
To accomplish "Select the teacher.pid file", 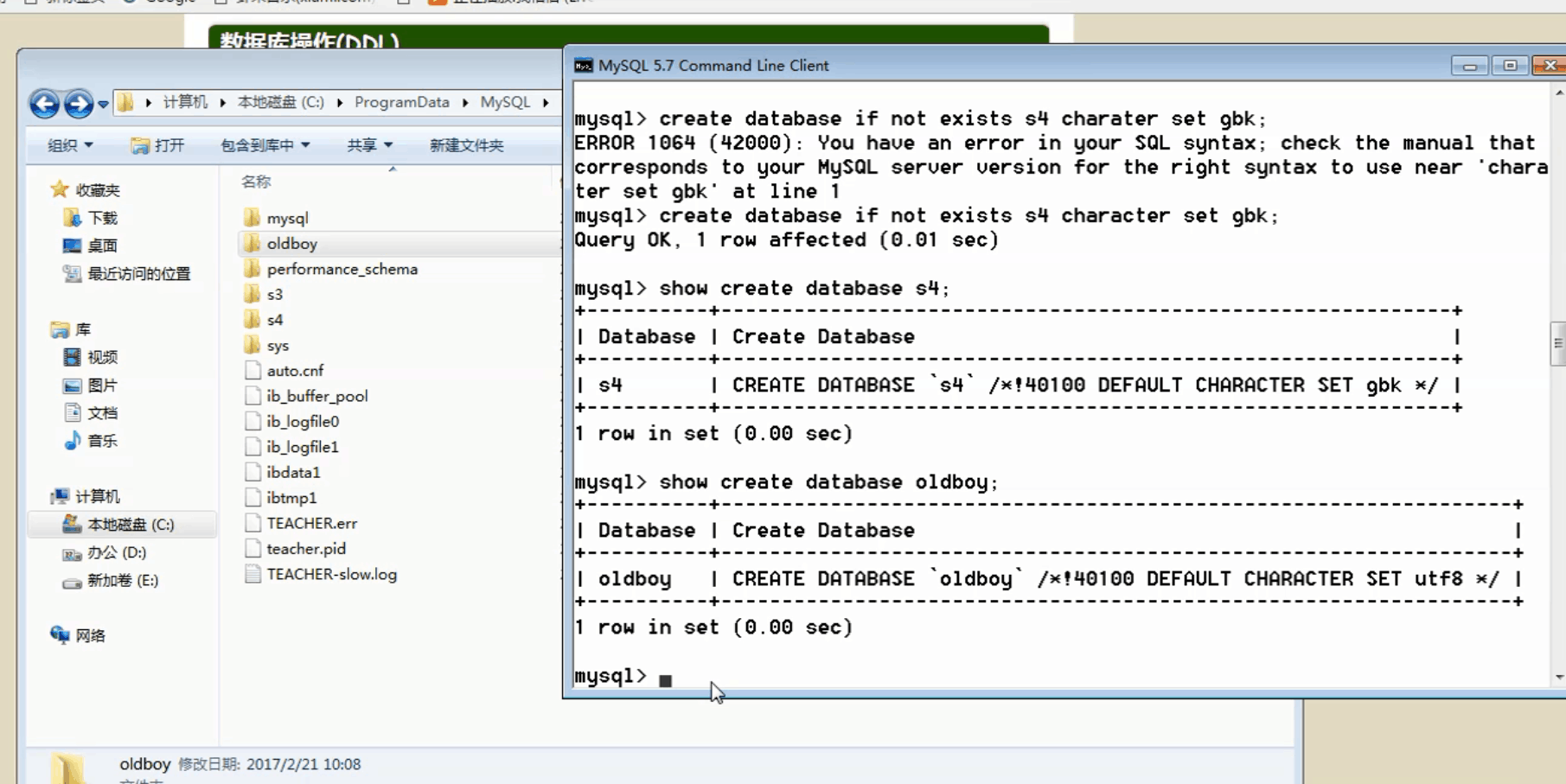I will pyautogui.click(x=306, y=549).
